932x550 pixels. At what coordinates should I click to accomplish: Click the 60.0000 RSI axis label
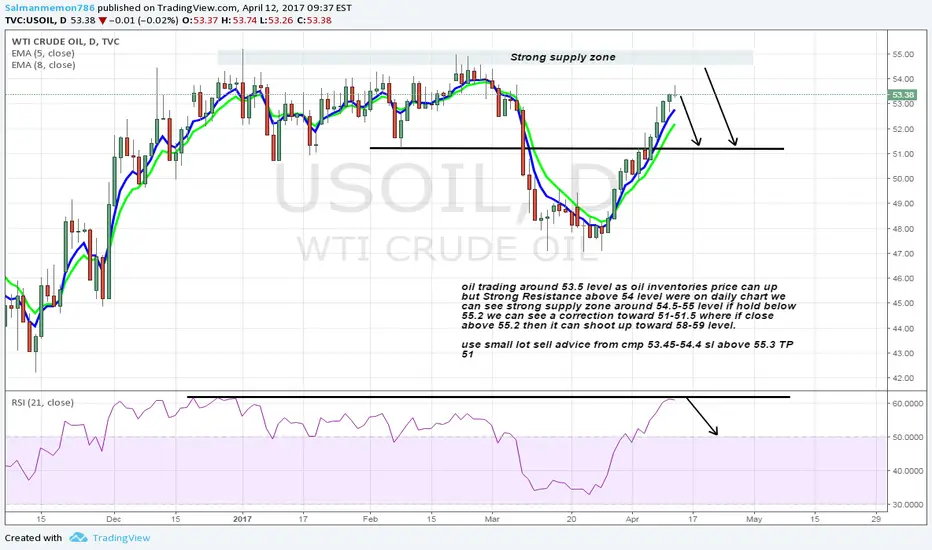coord(907,403)
